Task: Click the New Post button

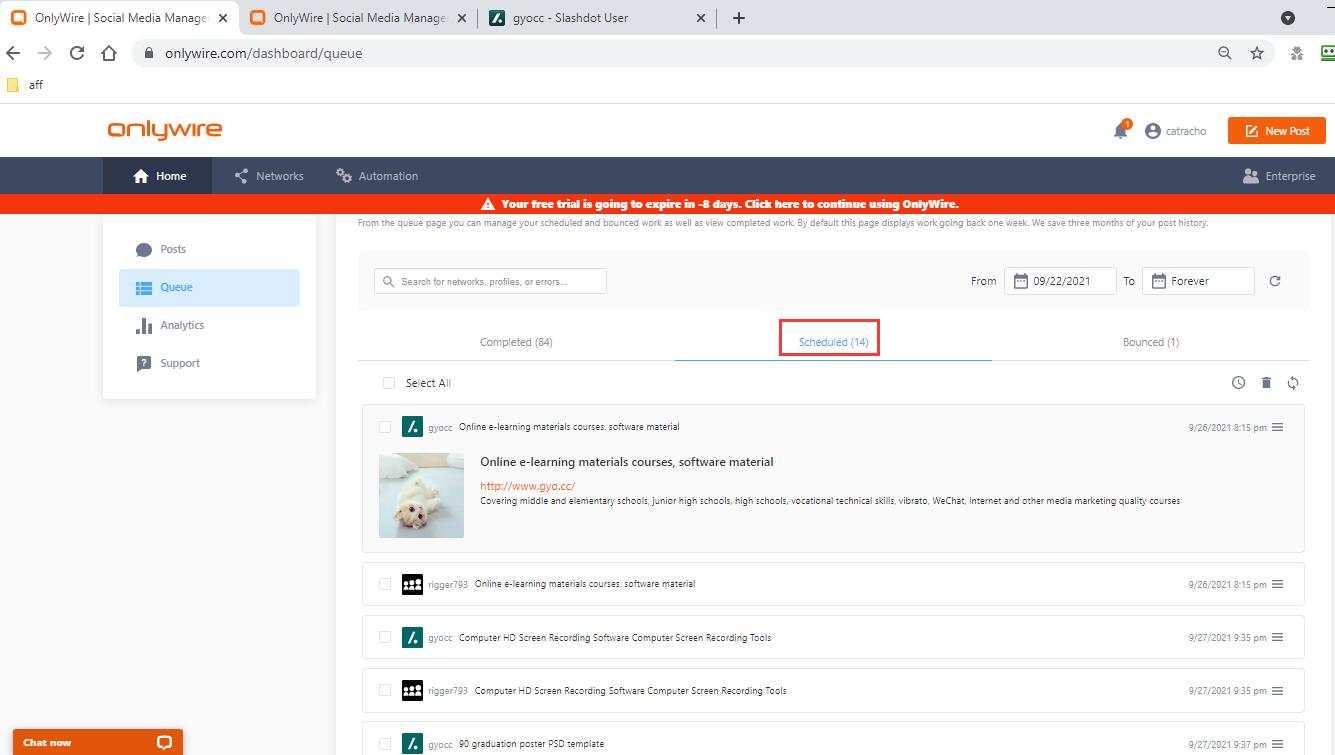Action: coord(1276,131)
